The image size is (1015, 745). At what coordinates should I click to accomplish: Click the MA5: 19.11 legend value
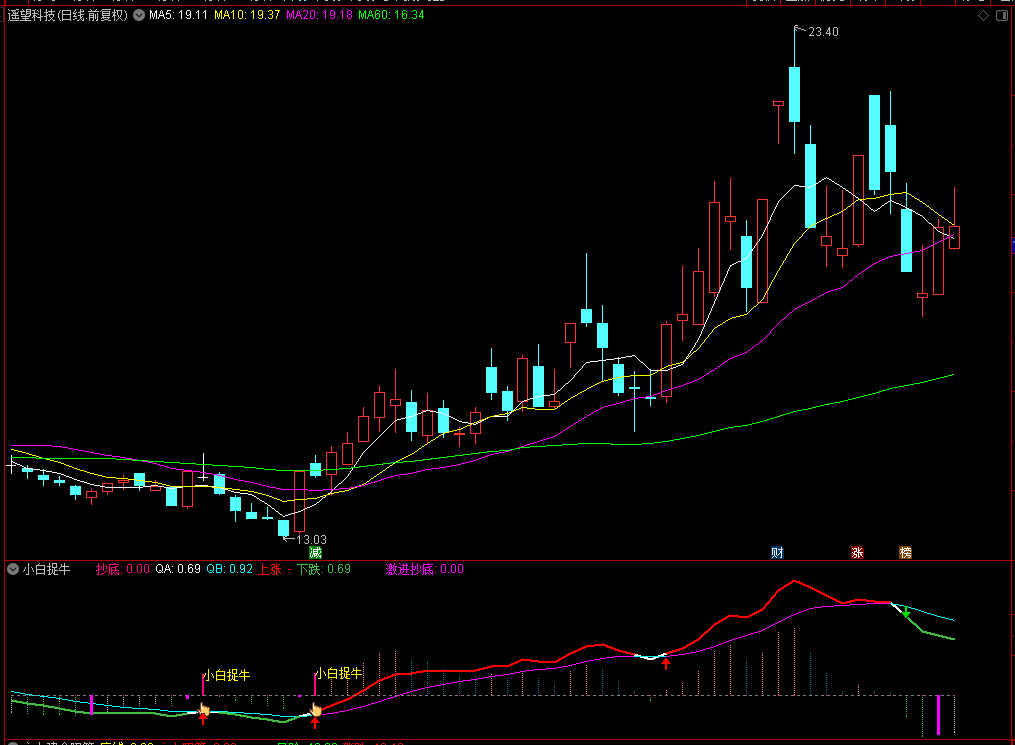click(178, 15)
